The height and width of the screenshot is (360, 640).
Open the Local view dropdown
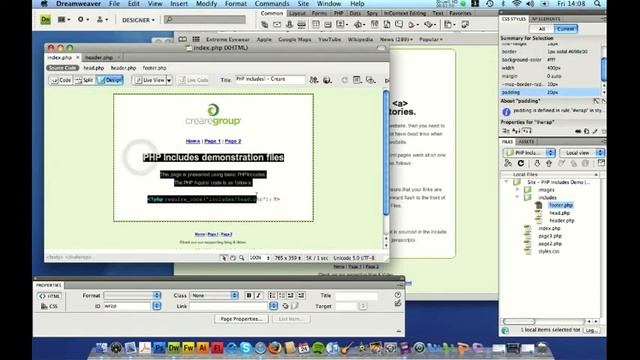tap(582, 153)
